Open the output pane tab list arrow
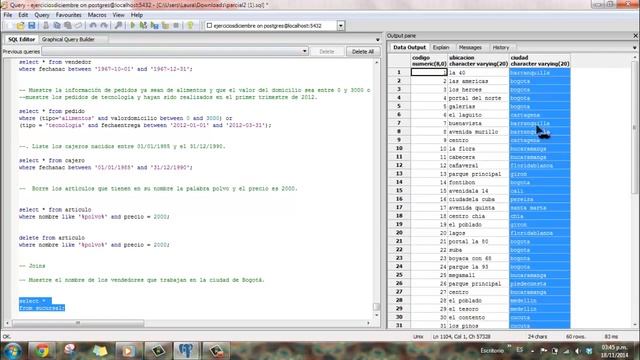 (635, 48)
